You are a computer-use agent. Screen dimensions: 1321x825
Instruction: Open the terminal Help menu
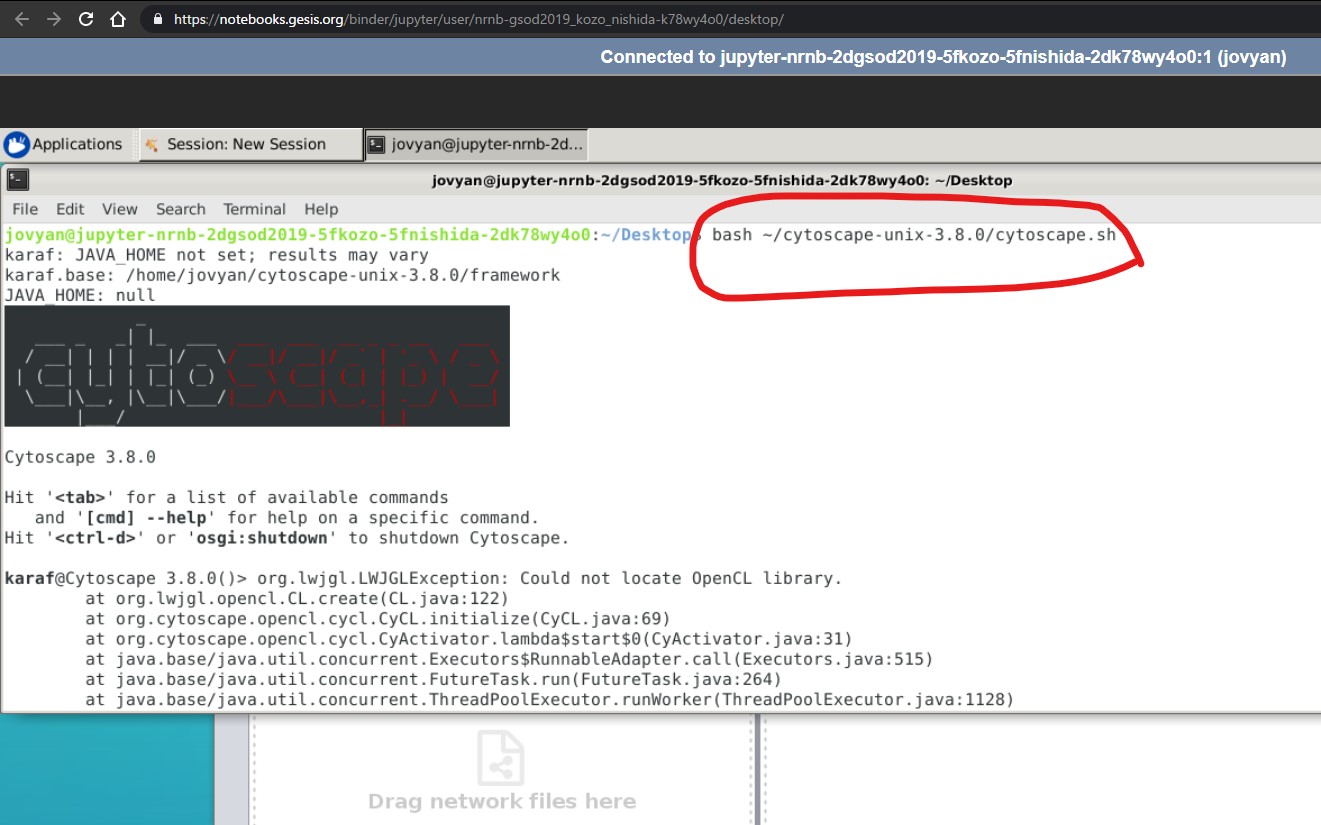[x=321, y=209]
